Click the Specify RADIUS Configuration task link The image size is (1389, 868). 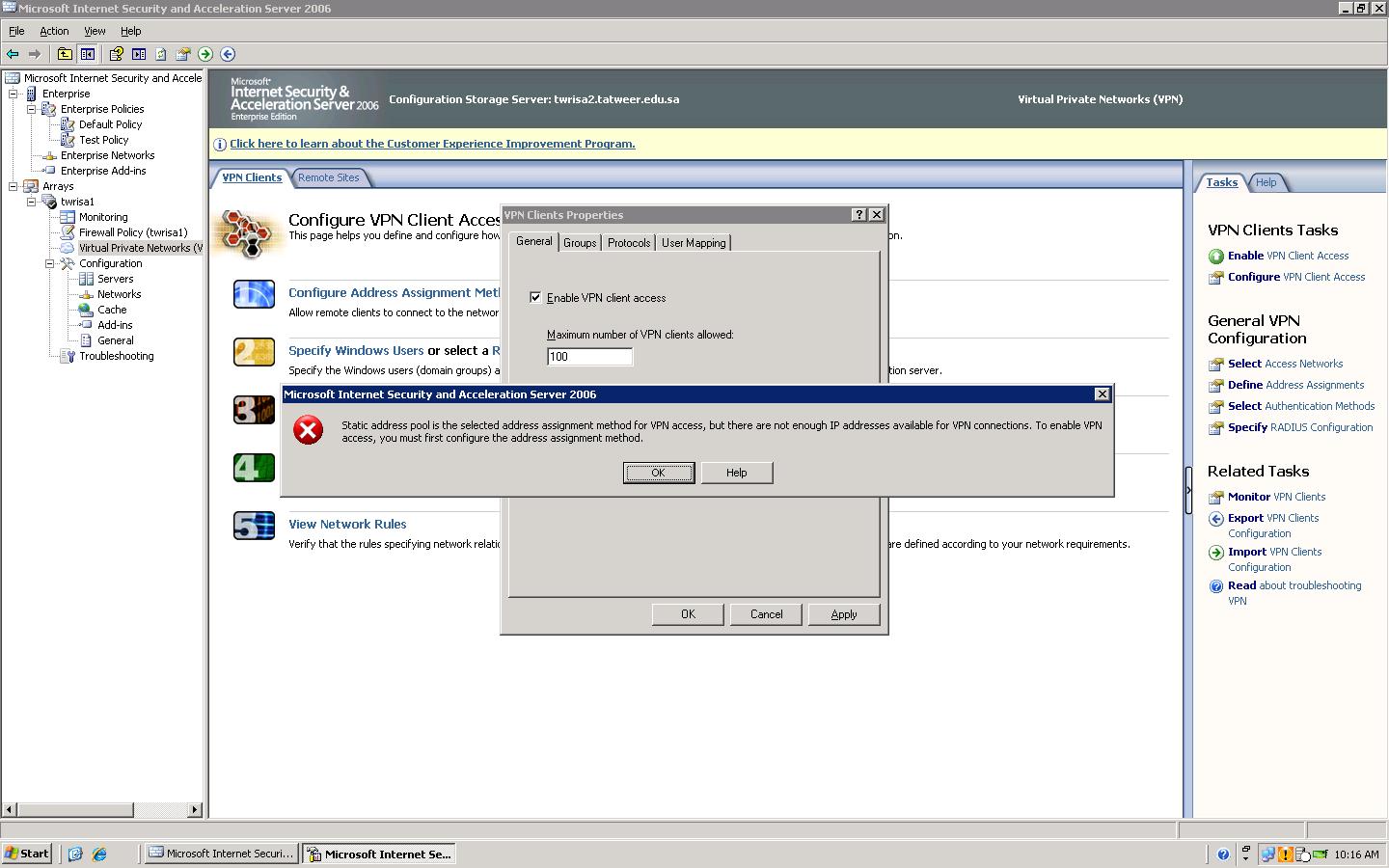coord(1300,427)
